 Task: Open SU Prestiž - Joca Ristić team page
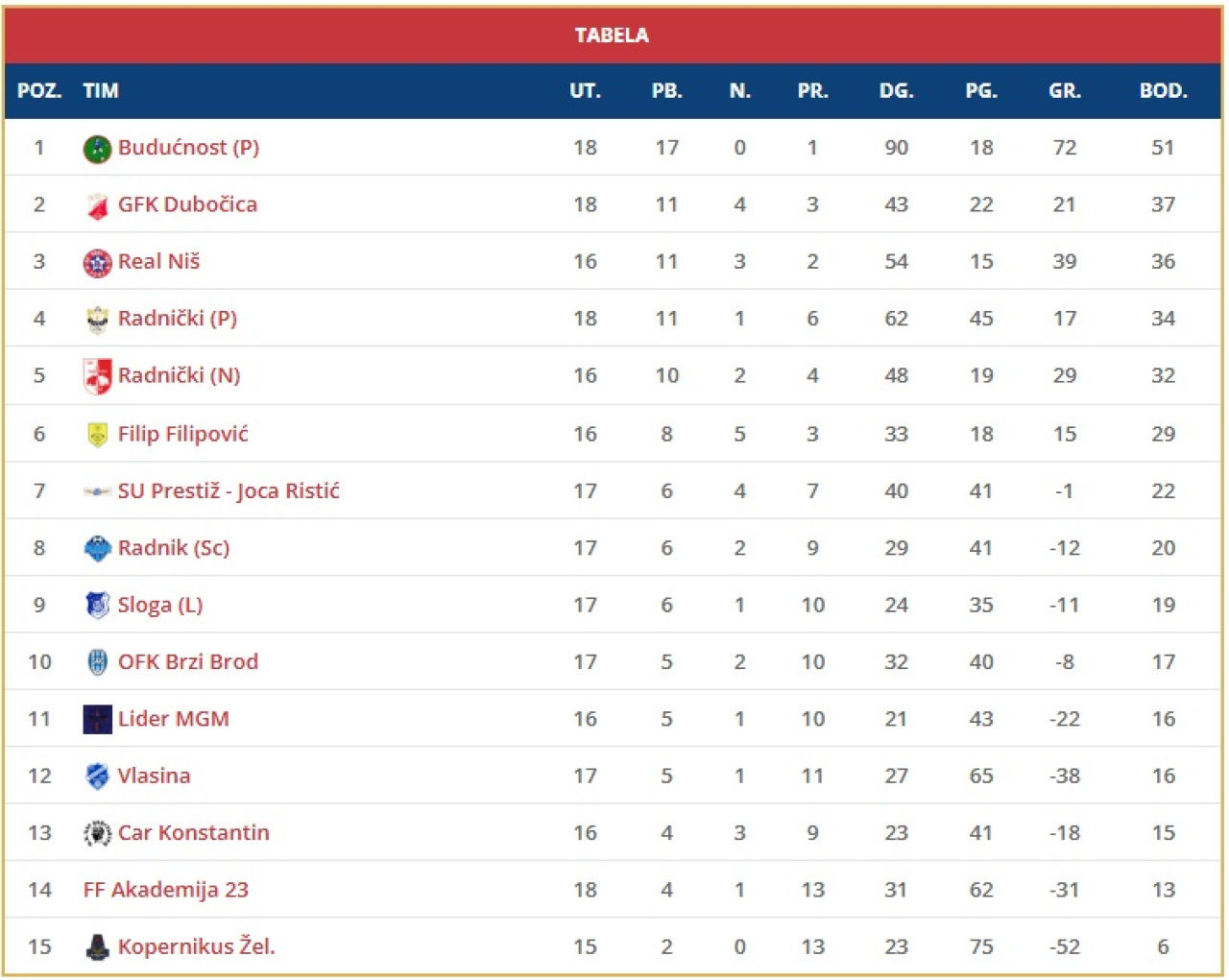[x=229, y=490]
